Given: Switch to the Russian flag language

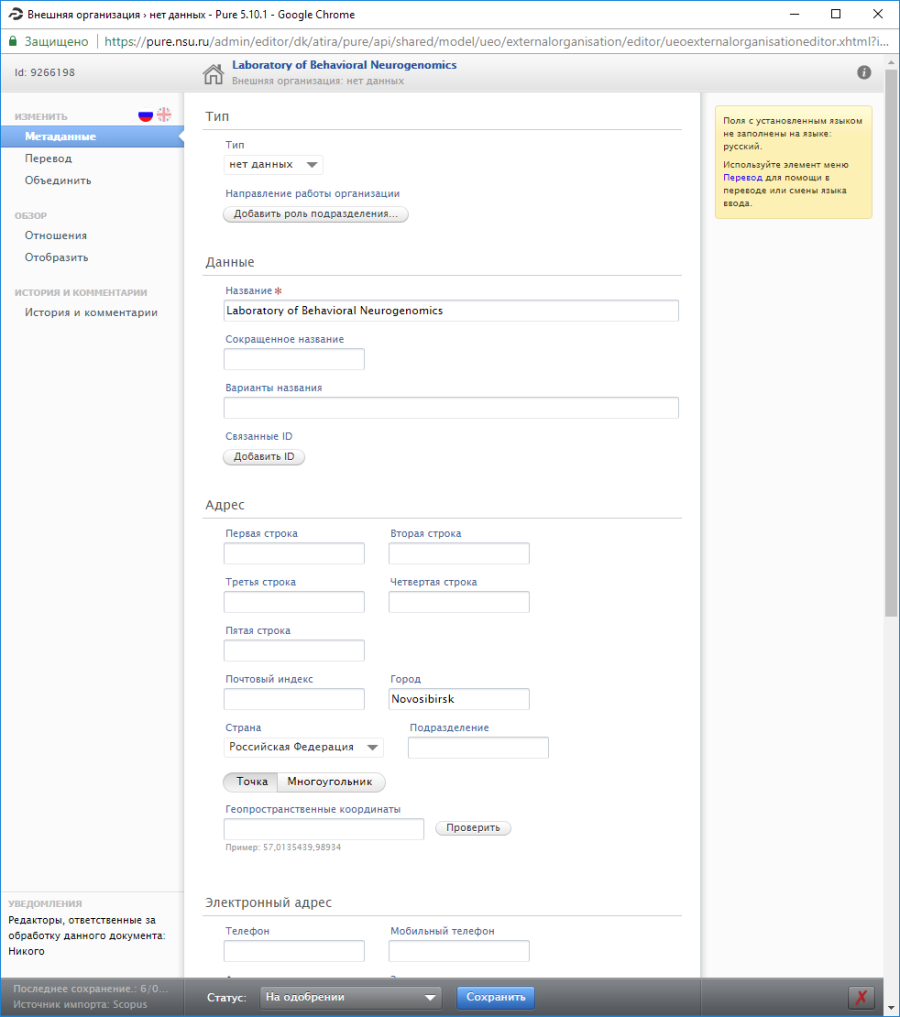Looking at the screenshot, I should (x=146, y=116).
